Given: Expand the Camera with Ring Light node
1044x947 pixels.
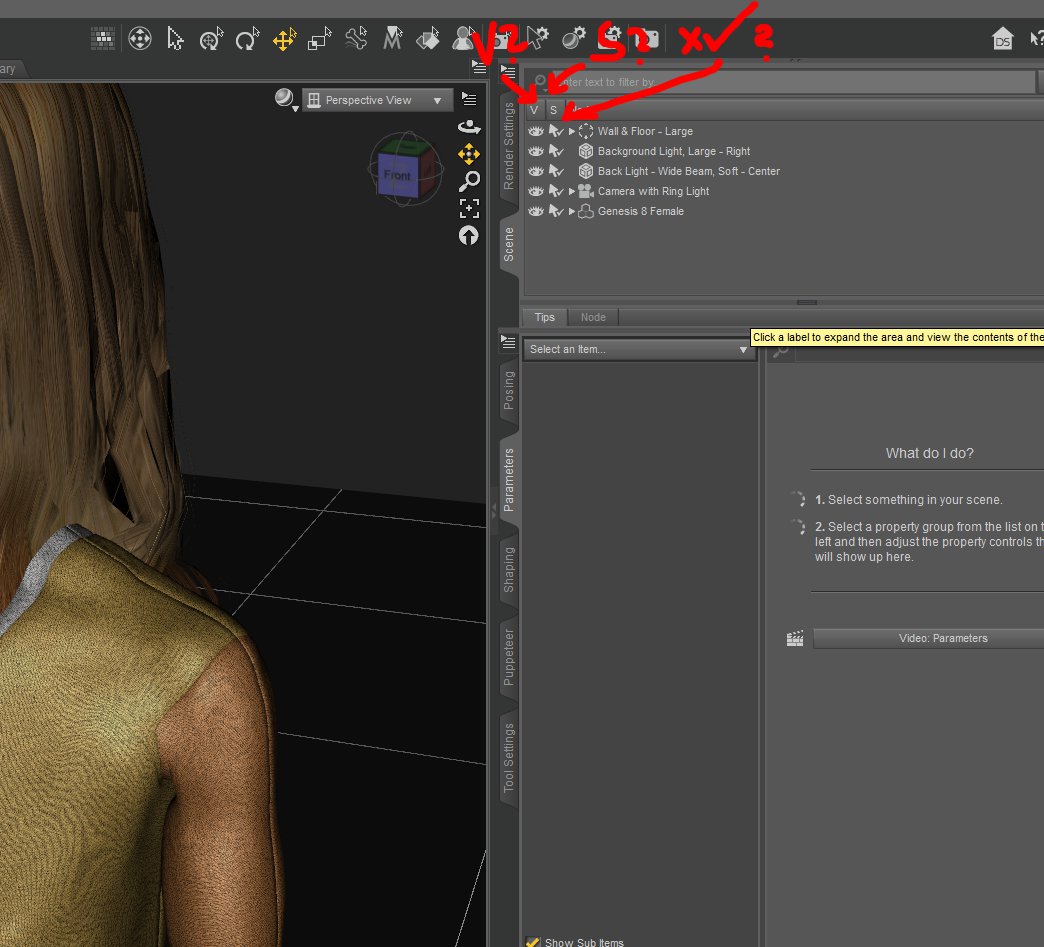Looking at the screenshot, I should (x=571, y=191).
